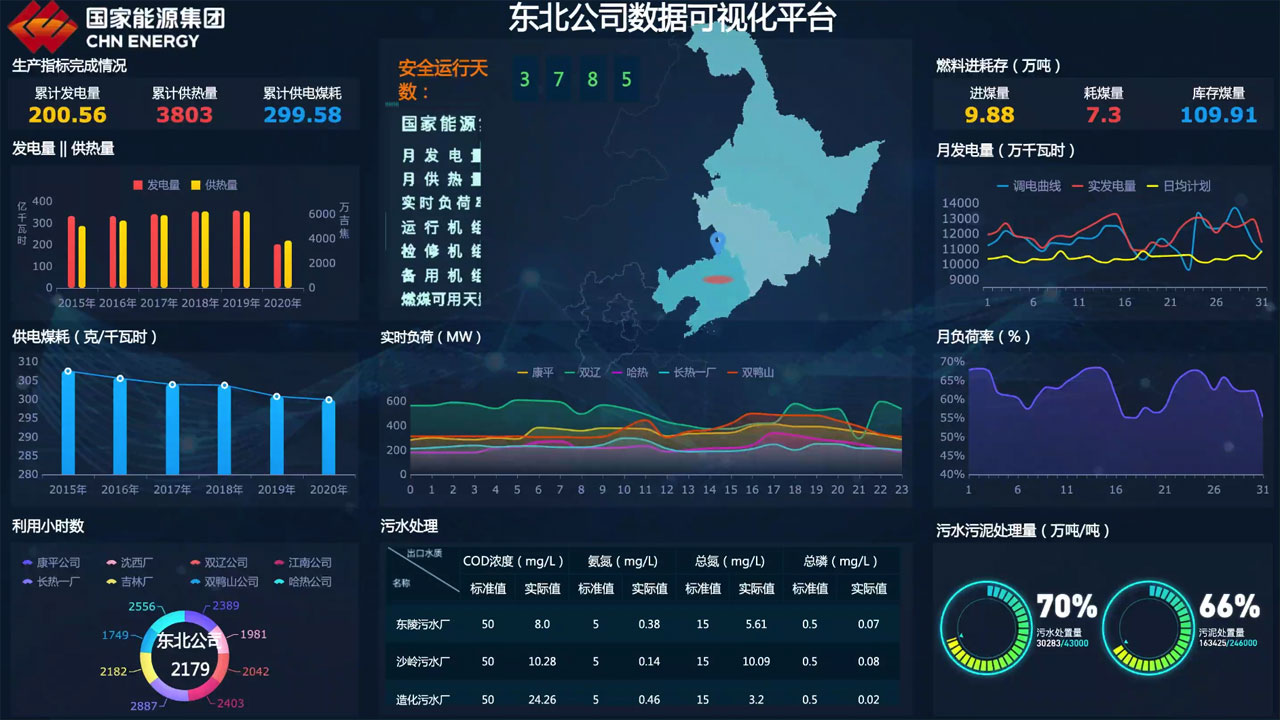Toggle 发电量 series in bar chart legend

pos(157,185)
